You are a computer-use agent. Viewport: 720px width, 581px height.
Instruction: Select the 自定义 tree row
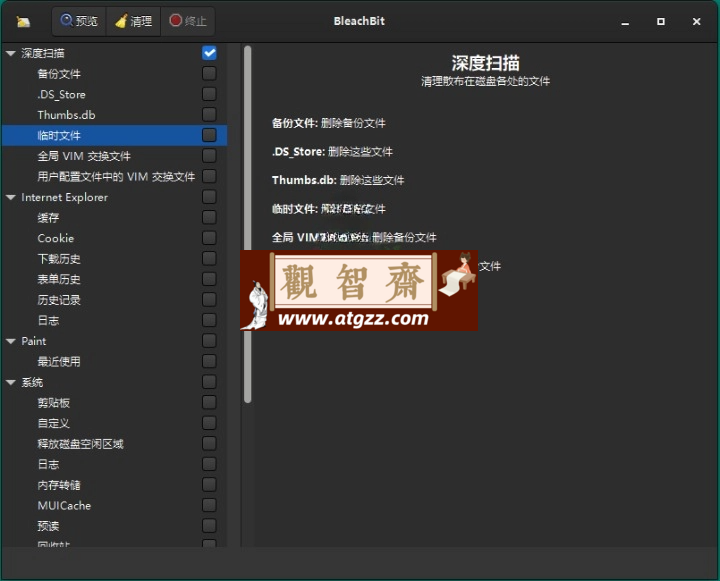[114, 423]
